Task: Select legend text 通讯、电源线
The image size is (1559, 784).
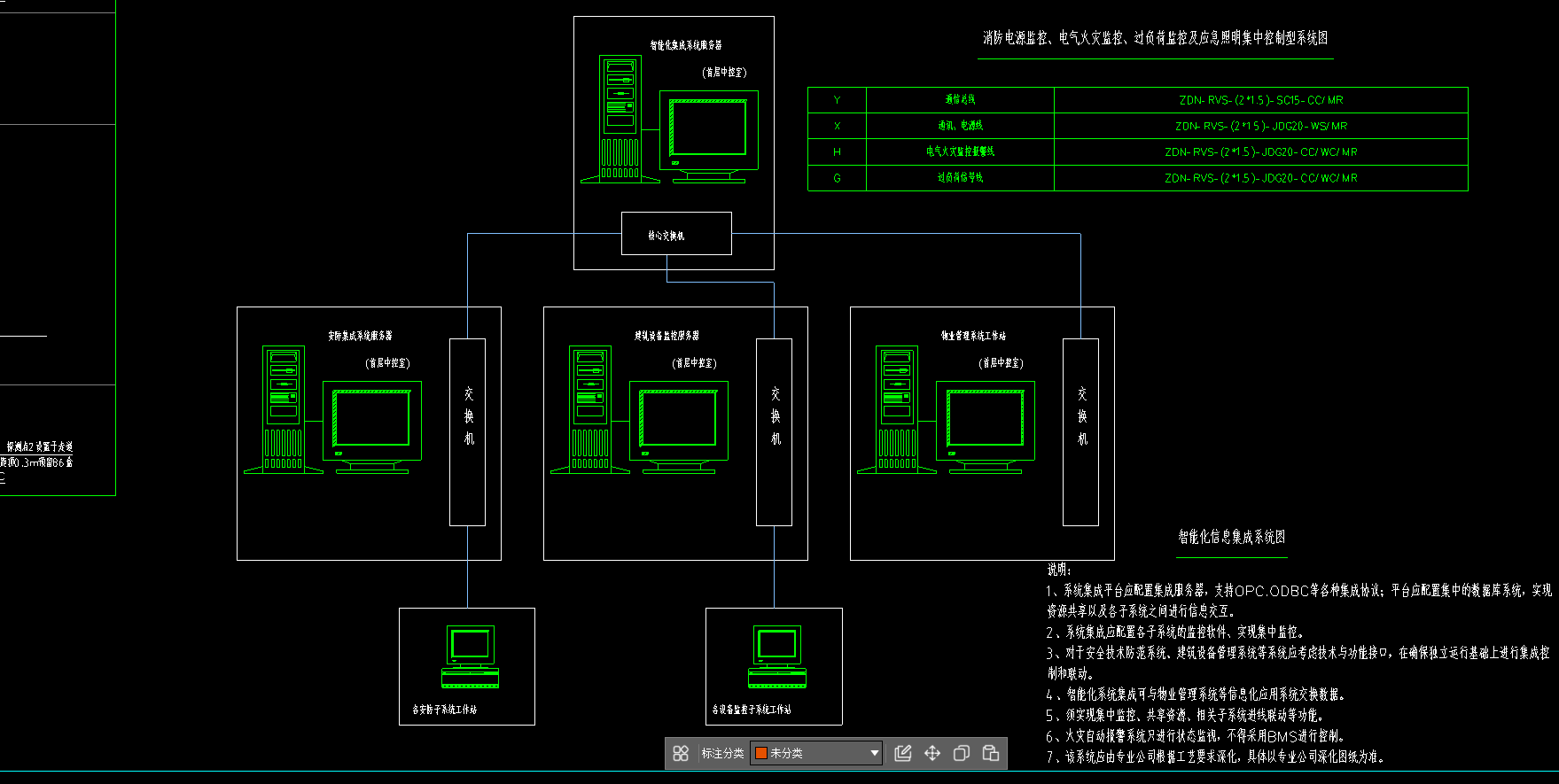Action: (960, 126)
